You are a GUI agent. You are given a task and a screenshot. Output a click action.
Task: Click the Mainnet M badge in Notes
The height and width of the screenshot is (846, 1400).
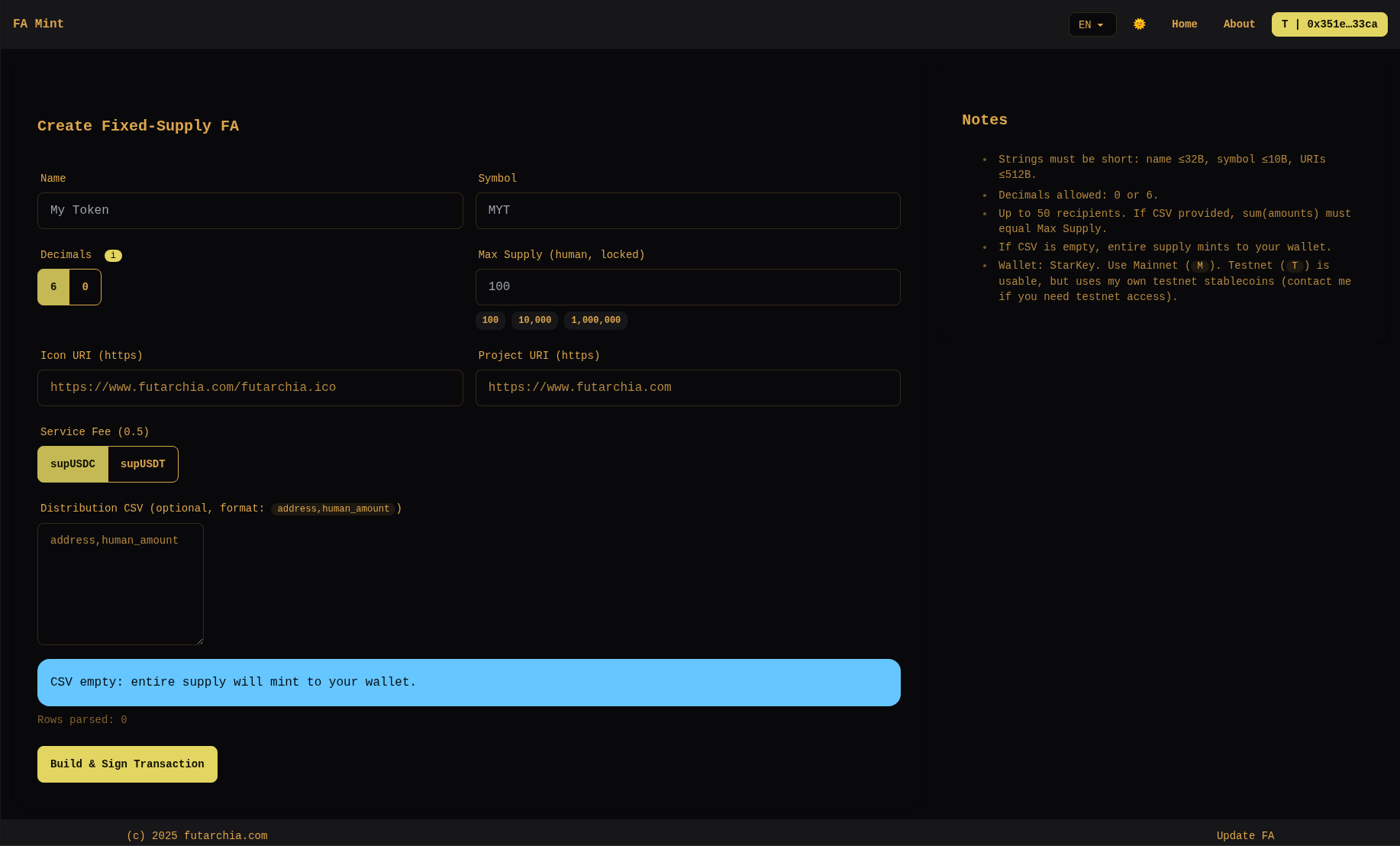coord(1200,266)
